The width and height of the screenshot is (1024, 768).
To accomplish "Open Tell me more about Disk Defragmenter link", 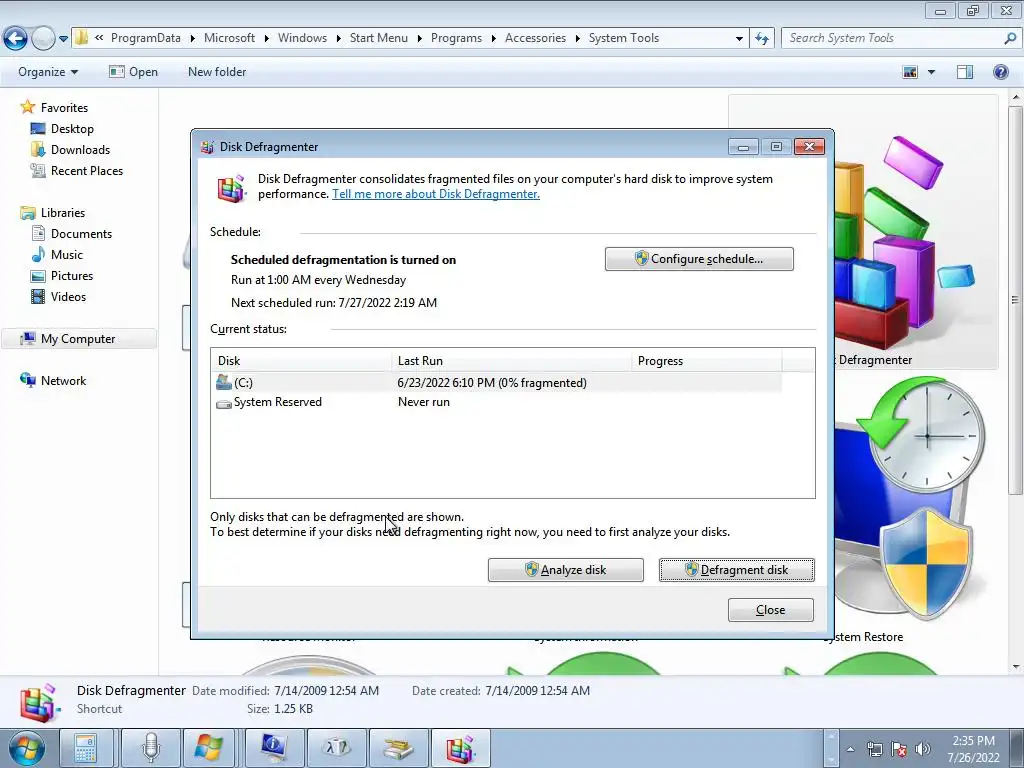I will point(436,194).
